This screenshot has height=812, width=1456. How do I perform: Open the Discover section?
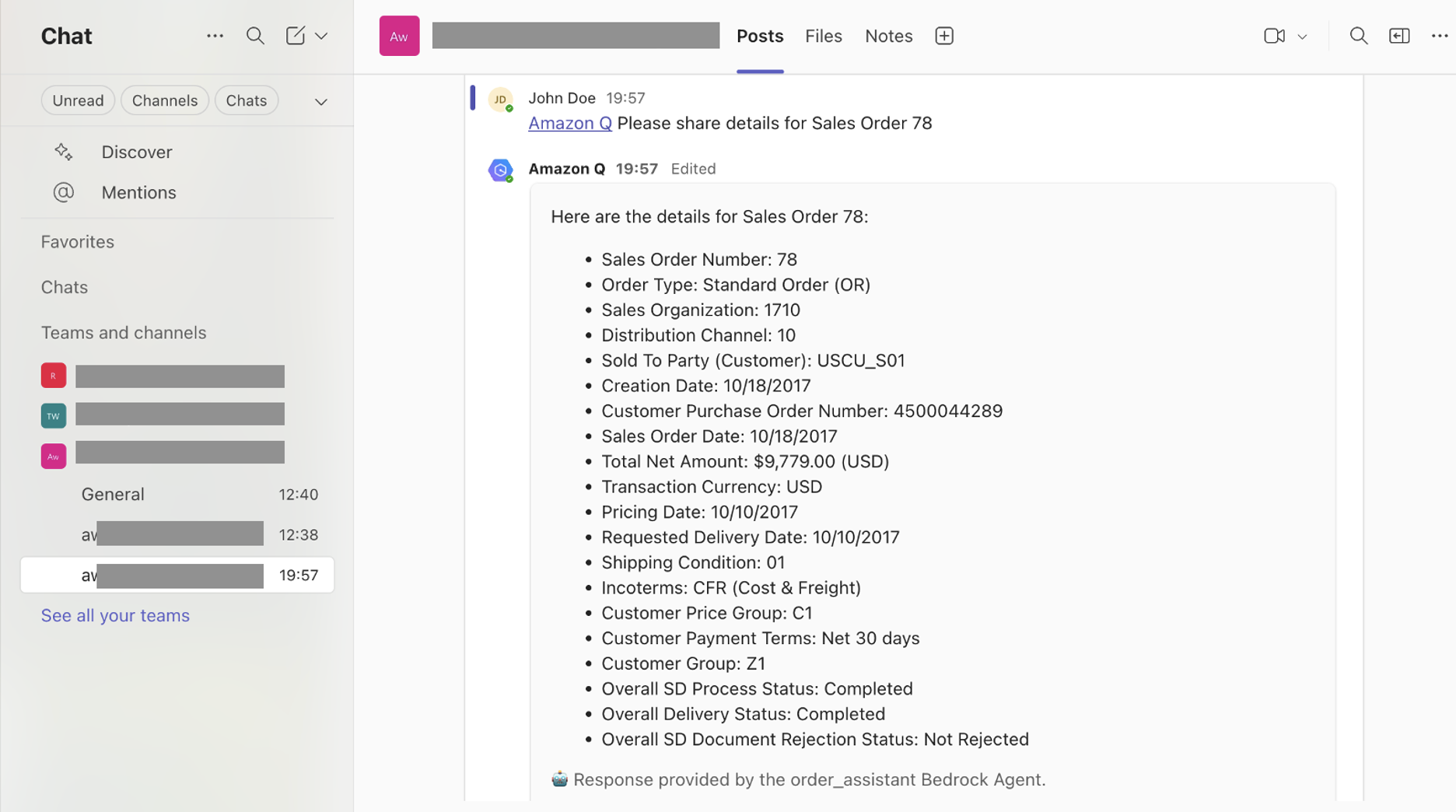137,152
